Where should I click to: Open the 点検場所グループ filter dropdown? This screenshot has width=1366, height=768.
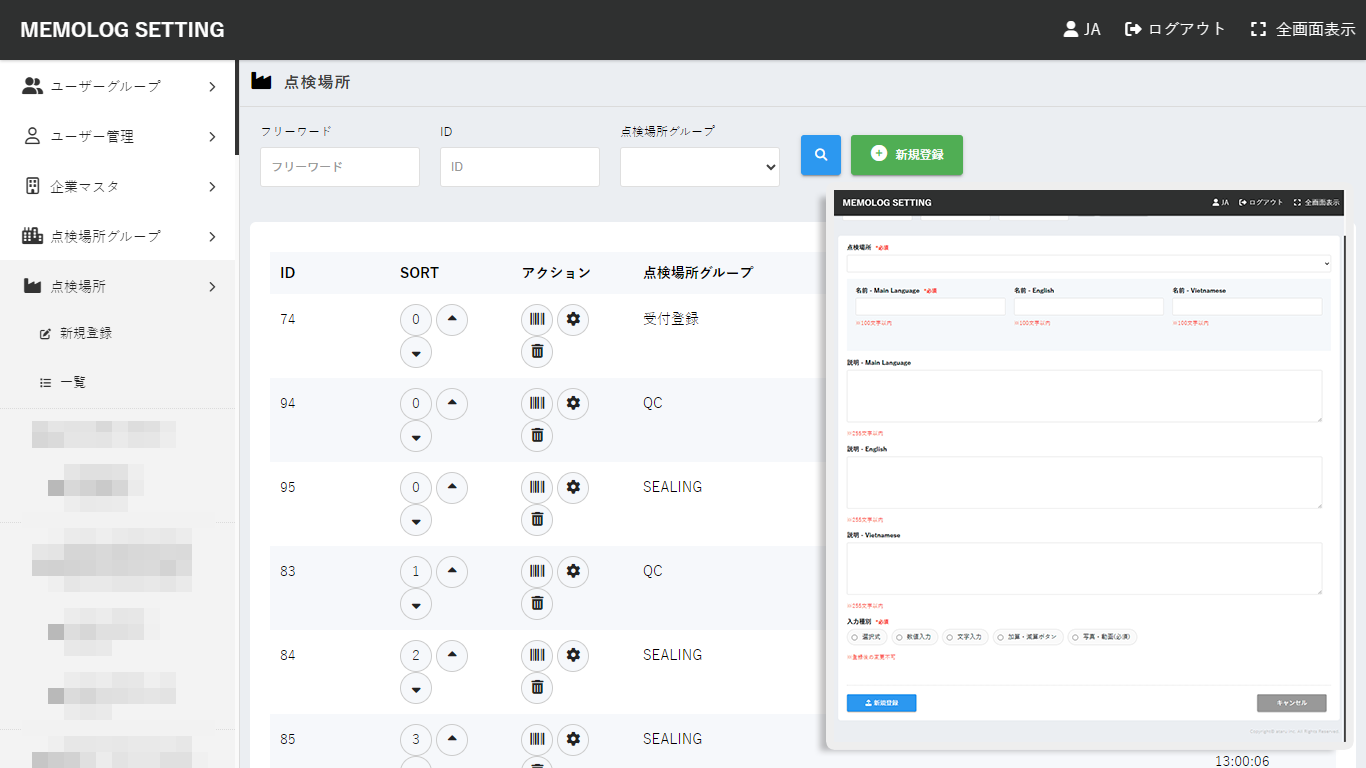pos(699,167)
